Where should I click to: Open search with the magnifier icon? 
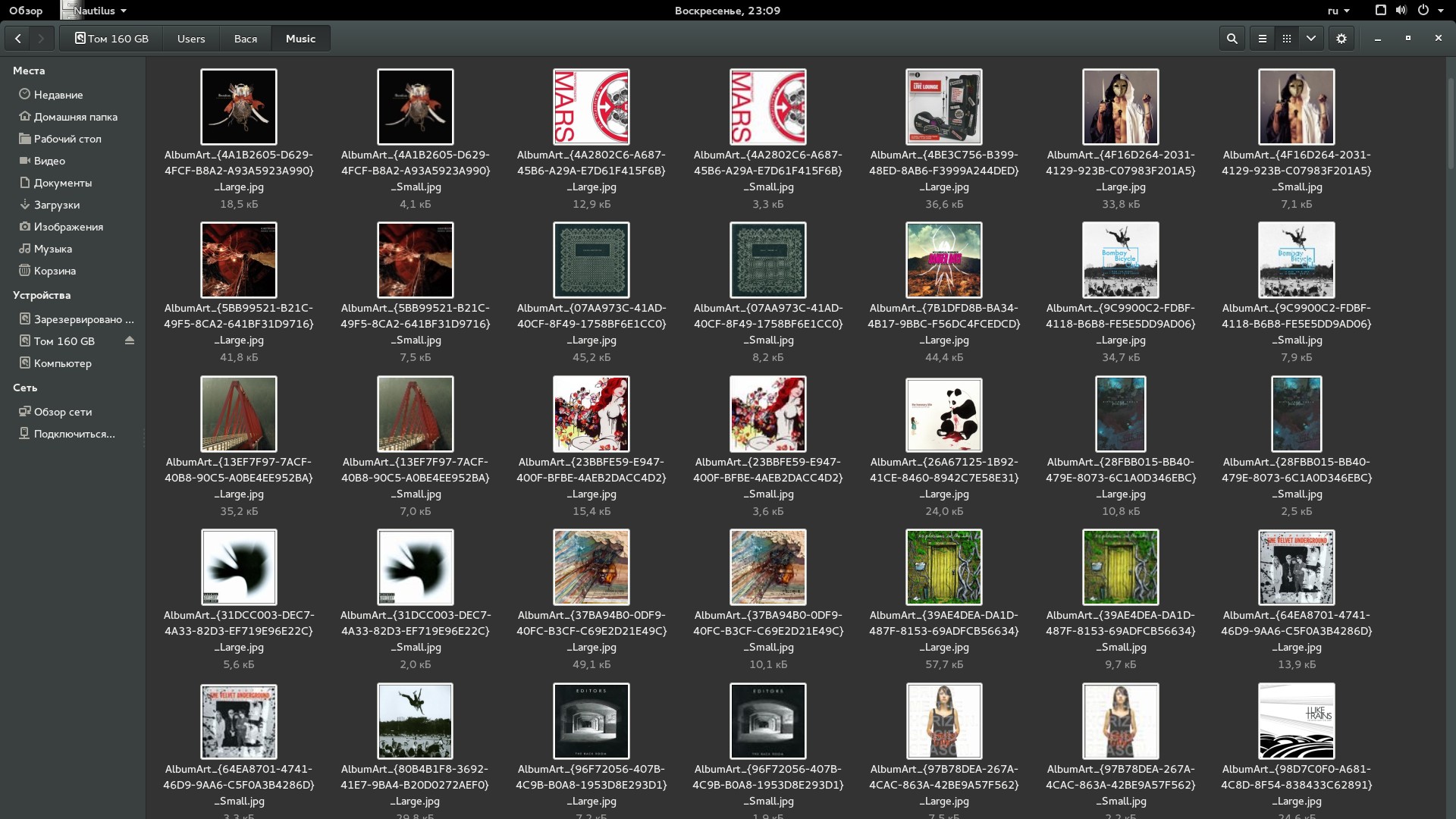(1232, 39)
